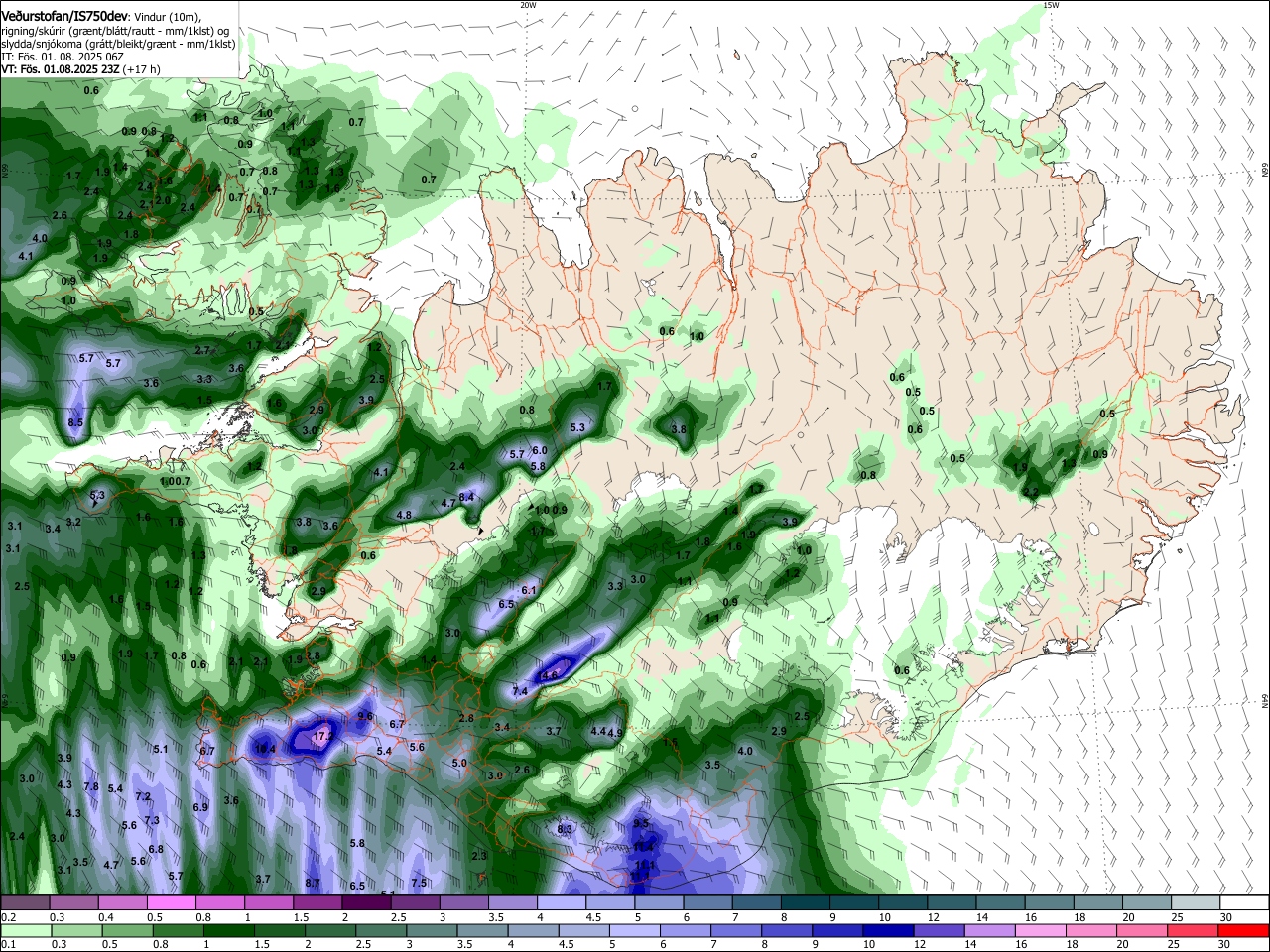Click the 8.5 precipitation value
The width and height of the screenshot is (1270, 952).
75,422
